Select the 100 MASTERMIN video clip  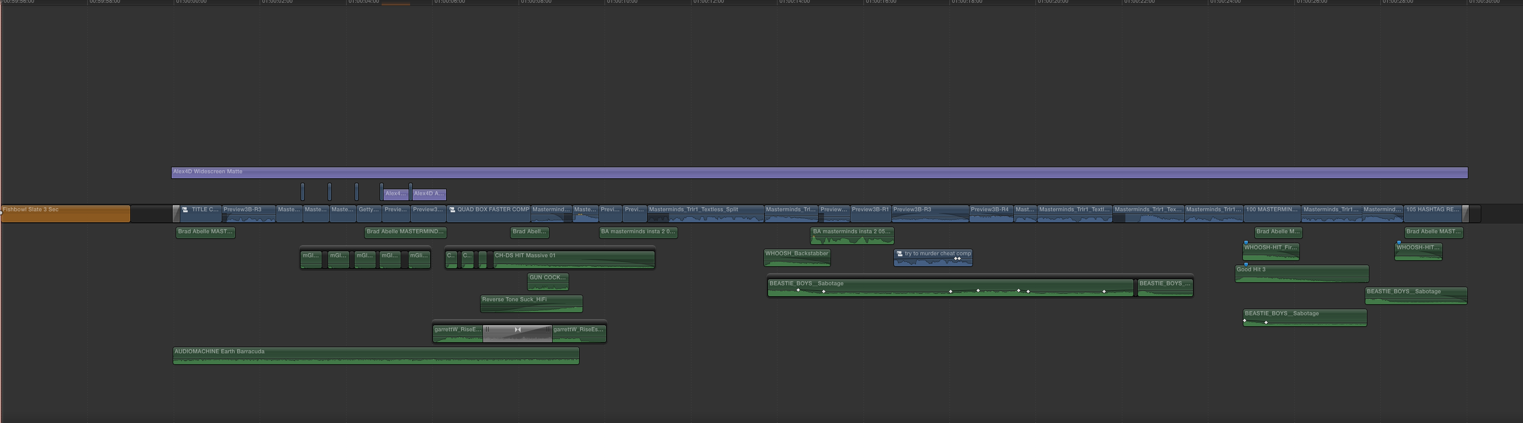(x=1271, y=213)
